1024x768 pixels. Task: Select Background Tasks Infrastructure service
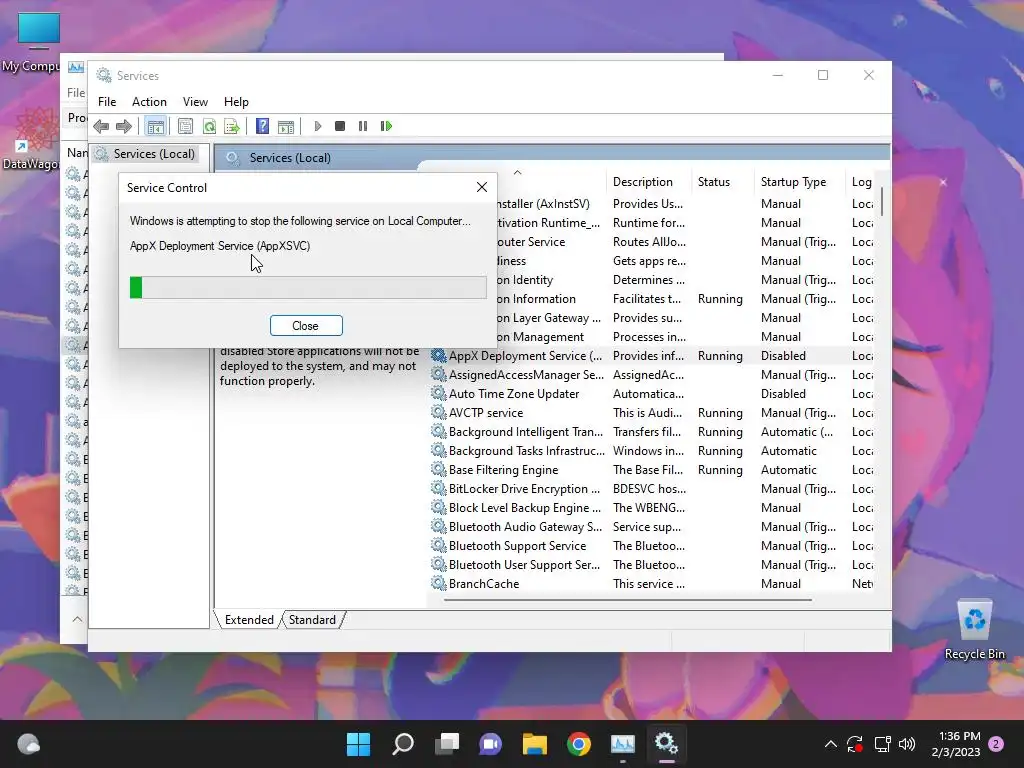652,451
